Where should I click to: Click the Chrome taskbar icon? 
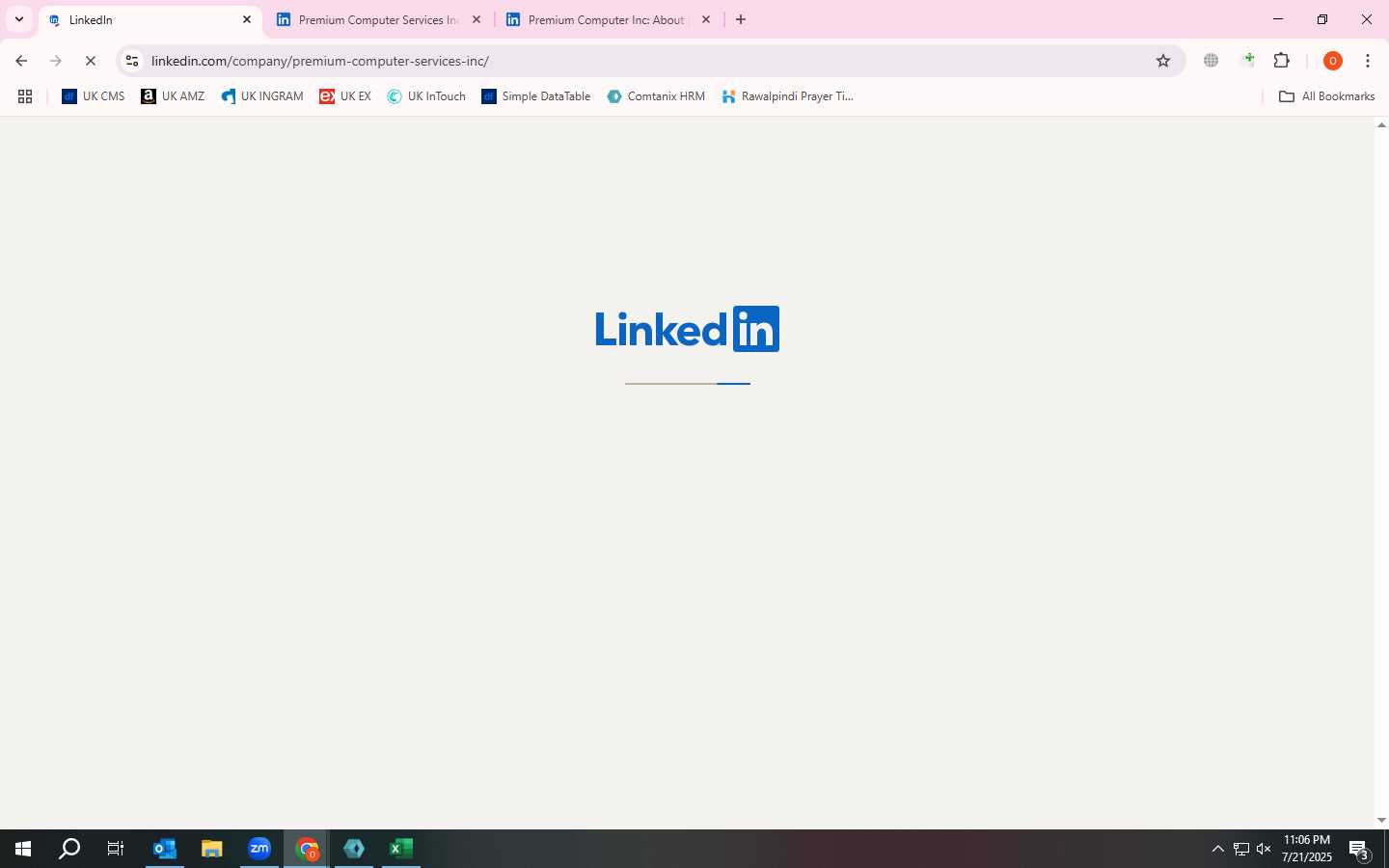tap(307, 849)
